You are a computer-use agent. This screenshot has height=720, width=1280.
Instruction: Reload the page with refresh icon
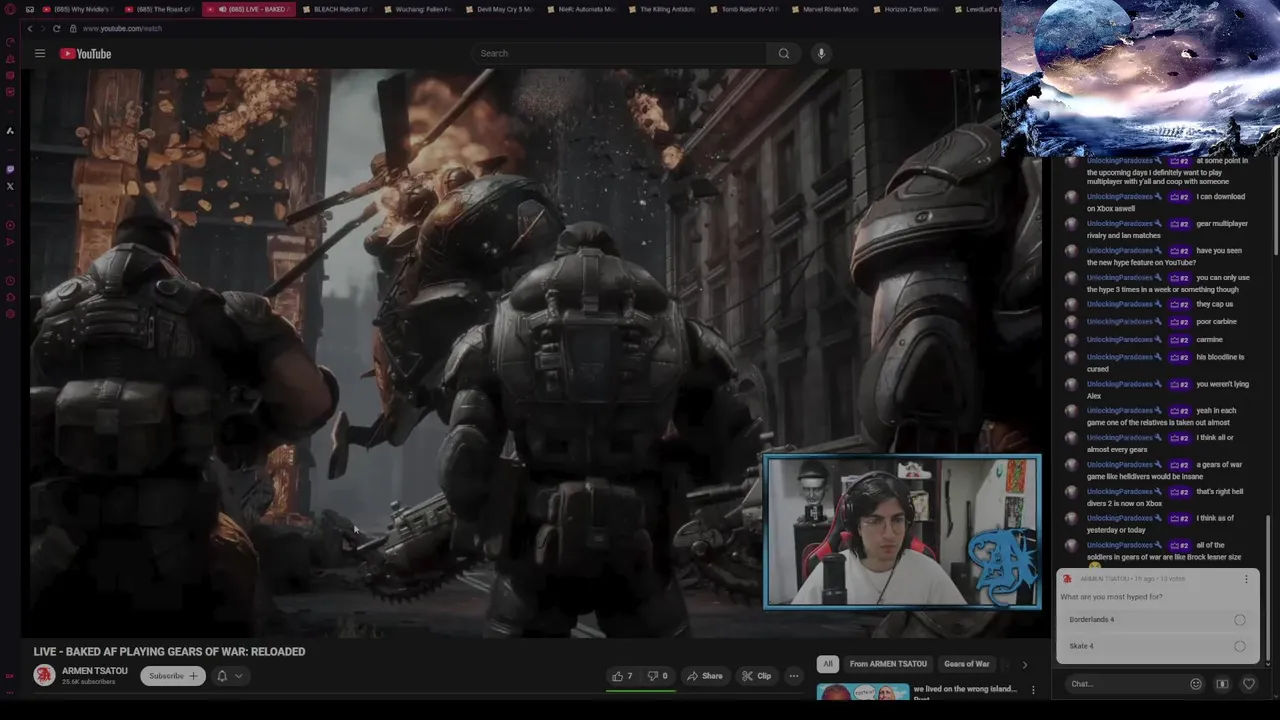56,29
